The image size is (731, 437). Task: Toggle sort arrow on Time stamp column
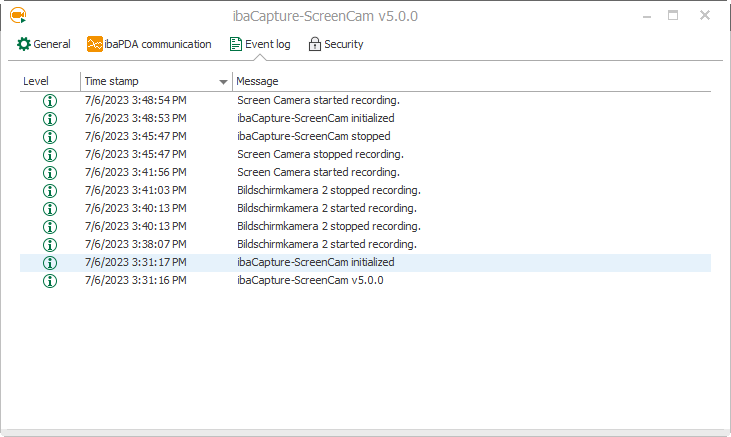[x=223, y=81]
